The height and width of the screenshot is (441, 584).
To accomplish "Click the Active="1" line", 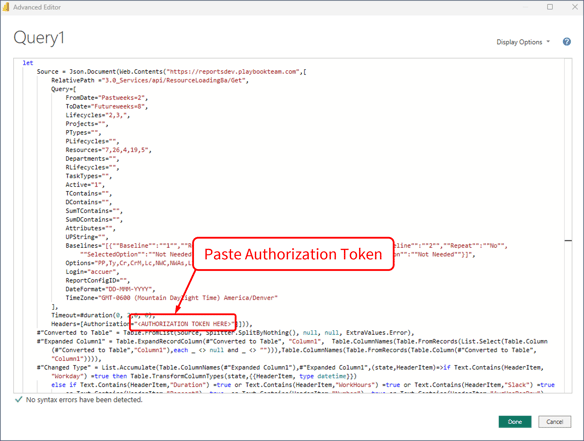I will point(85,185).
